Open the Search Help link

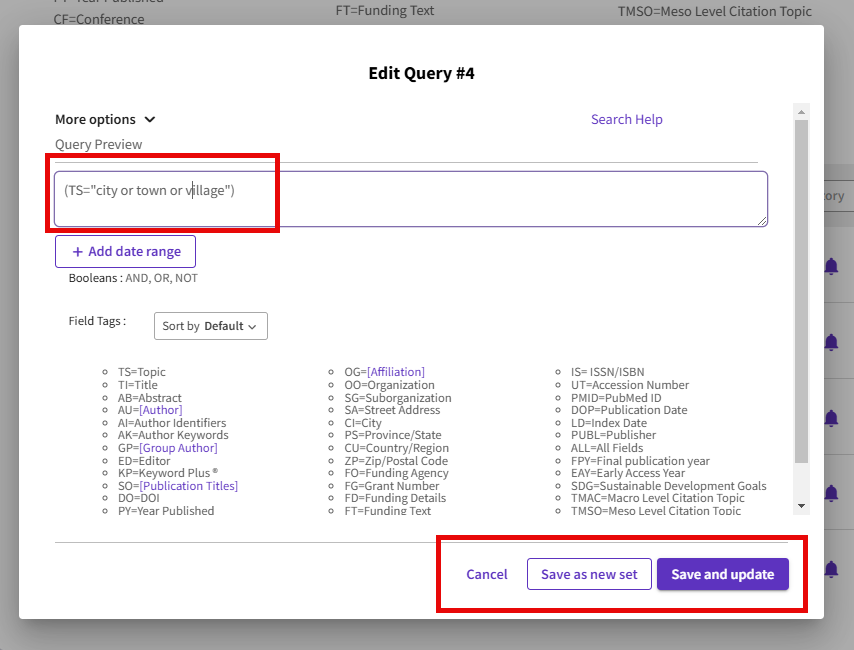[x=626, y=119]
